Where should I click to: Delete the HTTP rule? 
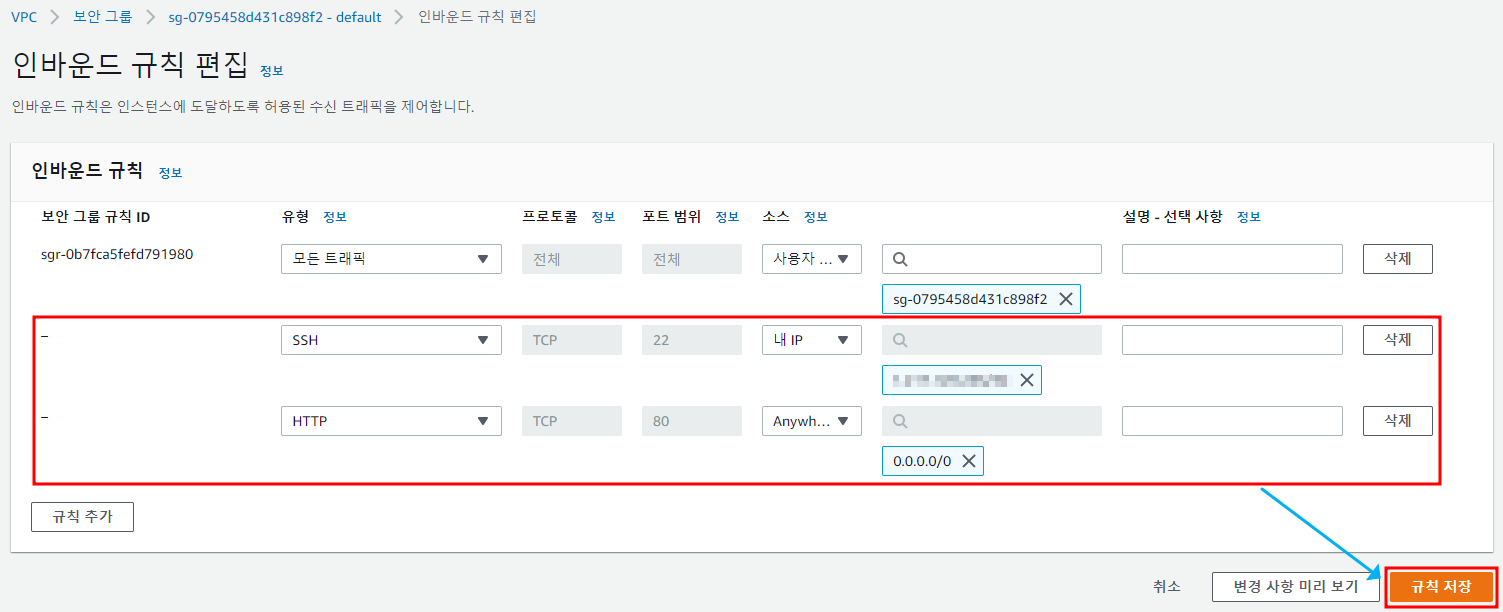point(1397,421)
